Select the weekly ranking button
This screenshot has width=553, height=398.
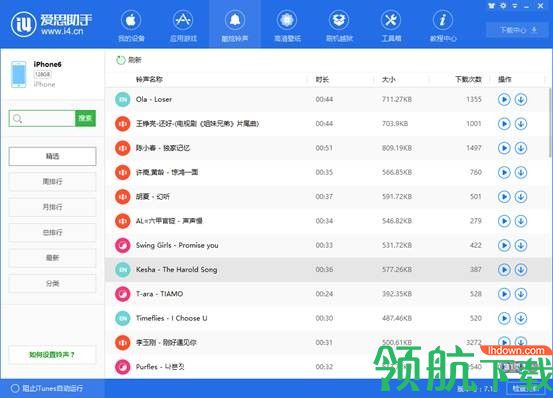52,182
